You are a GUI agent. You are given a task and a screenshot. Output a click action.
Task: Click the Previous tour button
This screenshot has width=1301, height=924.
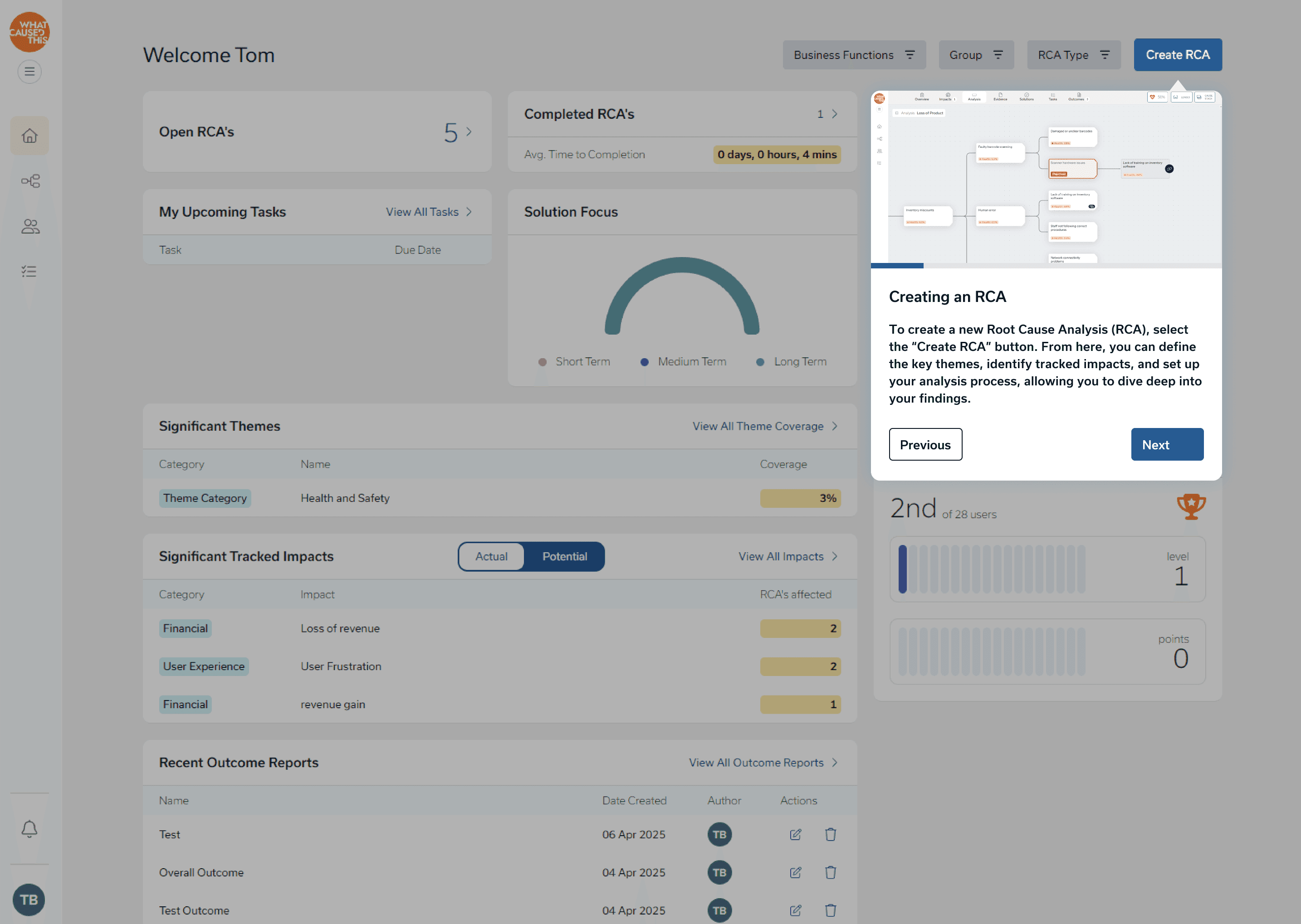pyautogui.click(x=925, y=444)
